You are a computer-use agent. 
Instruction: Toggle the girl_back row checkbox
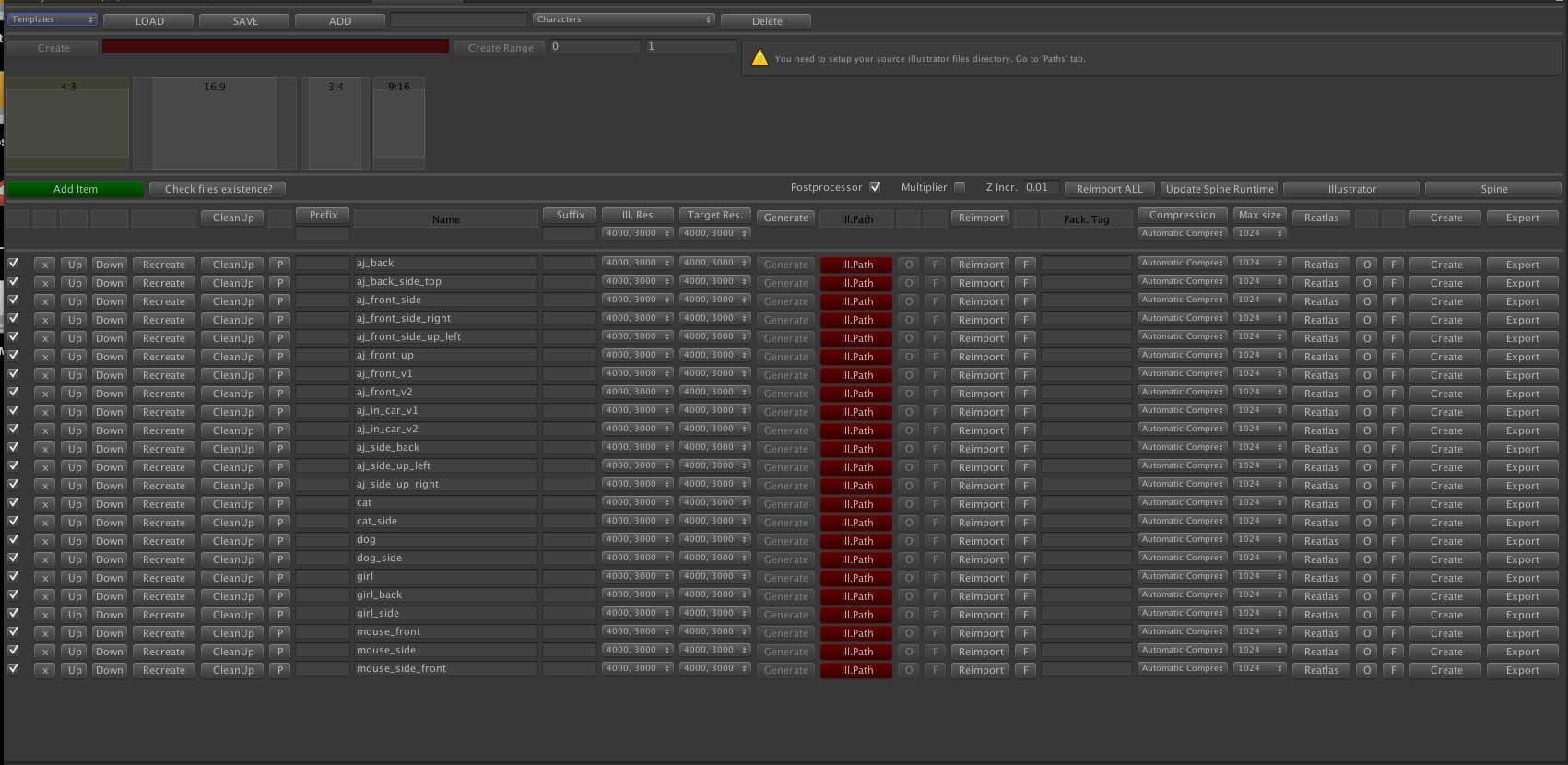tap(13, 594)
